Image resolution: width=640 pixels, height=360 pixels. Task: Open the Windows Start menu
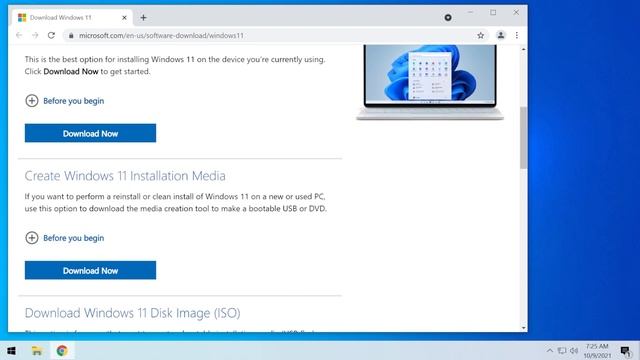pos(11,351)
